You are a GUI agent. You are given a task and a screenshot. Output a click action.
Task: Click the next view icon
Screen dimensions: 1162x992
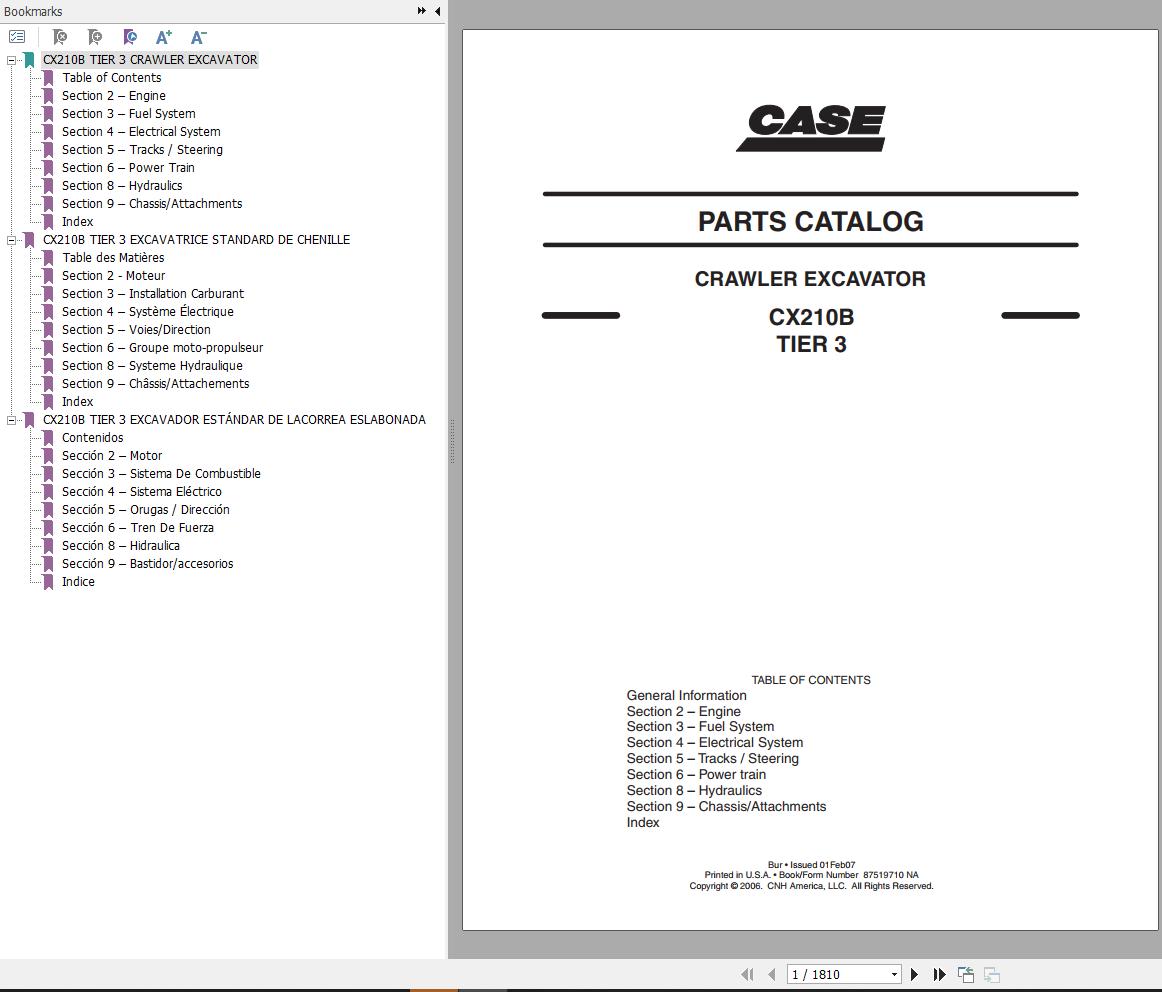(992, 974)
